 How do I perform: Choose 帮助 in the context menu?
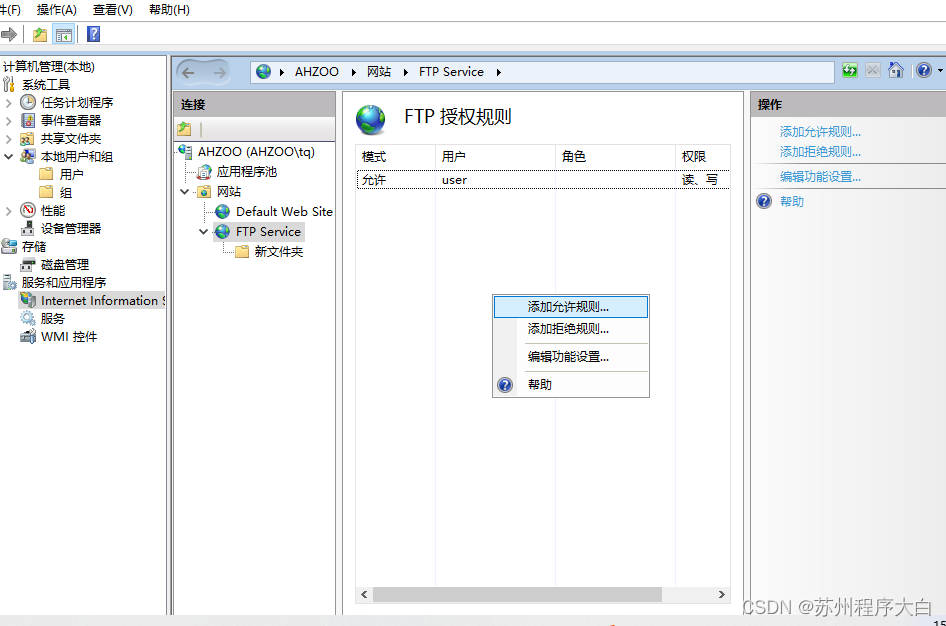571,384
